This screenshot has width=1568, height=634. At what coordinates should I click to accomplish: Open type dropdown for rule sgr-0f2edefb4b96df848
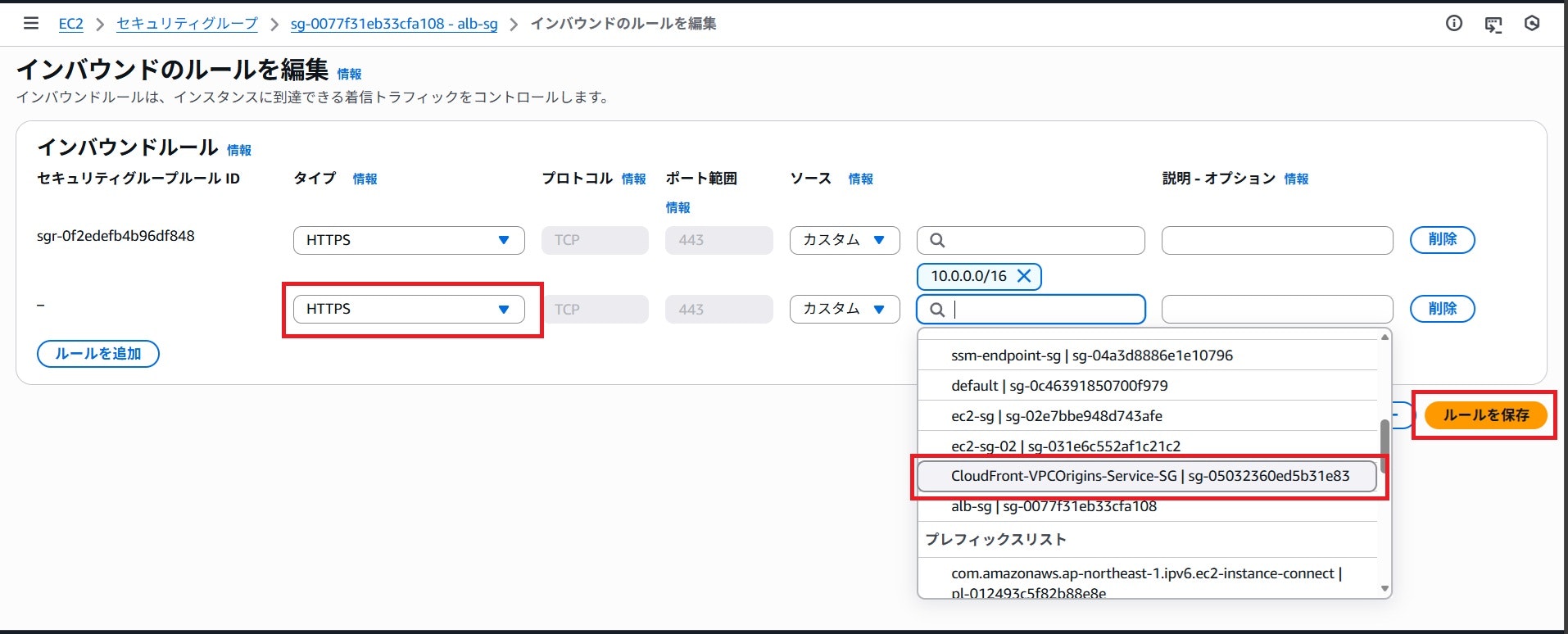click(x=409, y=240)
